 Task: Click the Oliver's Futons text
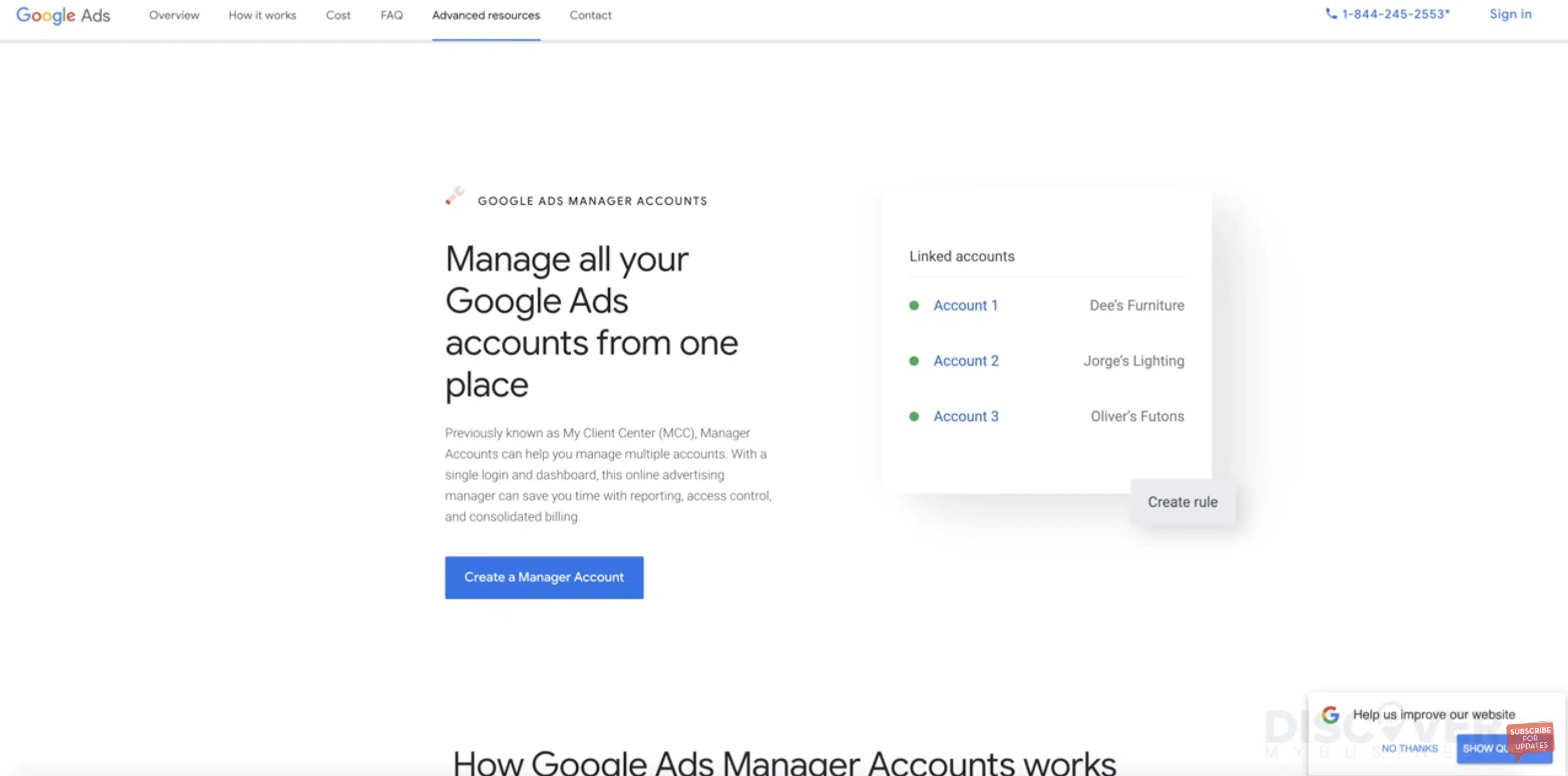tap(1138, 416)
